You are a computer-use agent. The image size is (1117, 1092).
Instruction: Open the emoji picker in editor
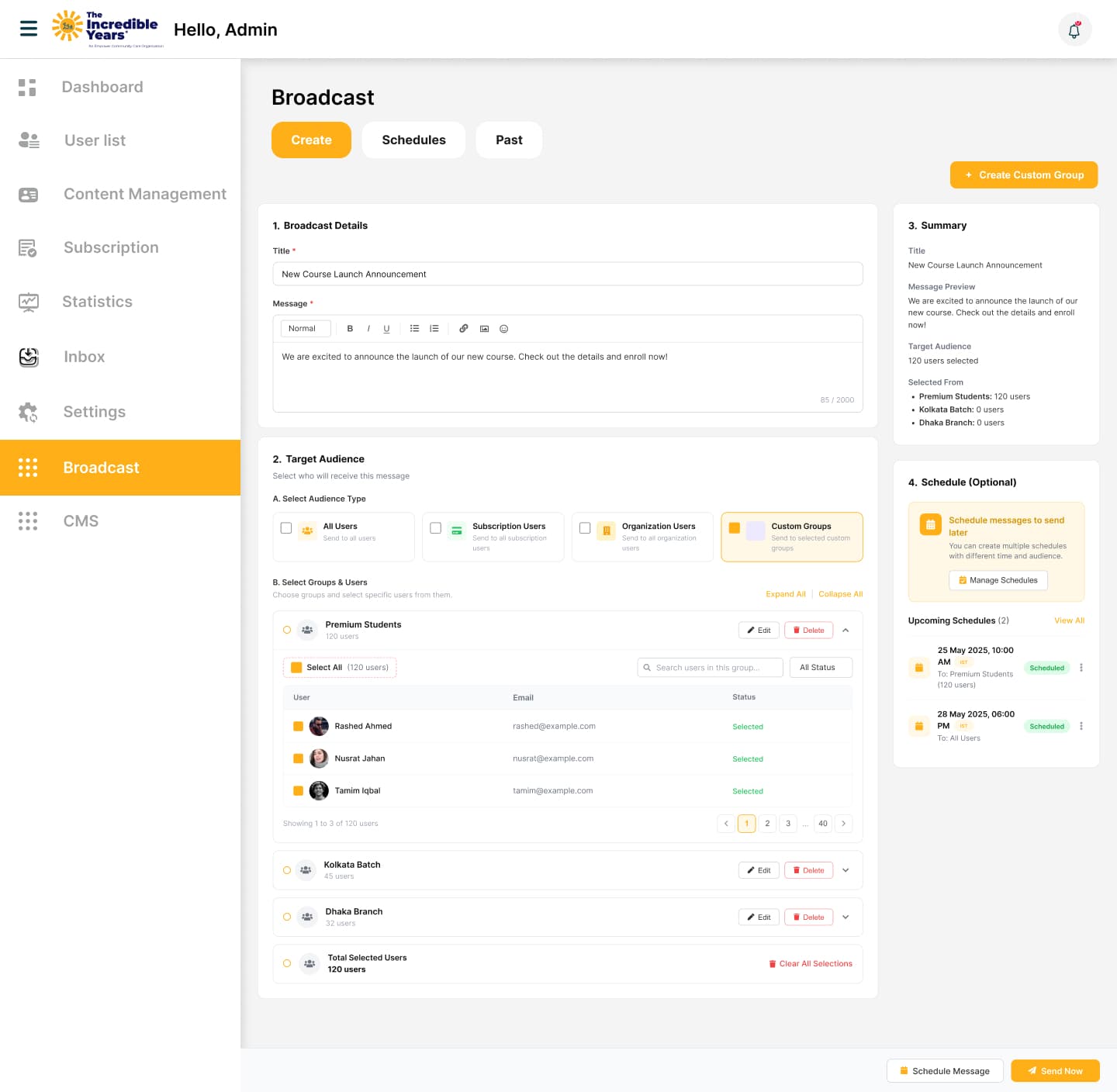pyautogui.click(x=504, y=329)
